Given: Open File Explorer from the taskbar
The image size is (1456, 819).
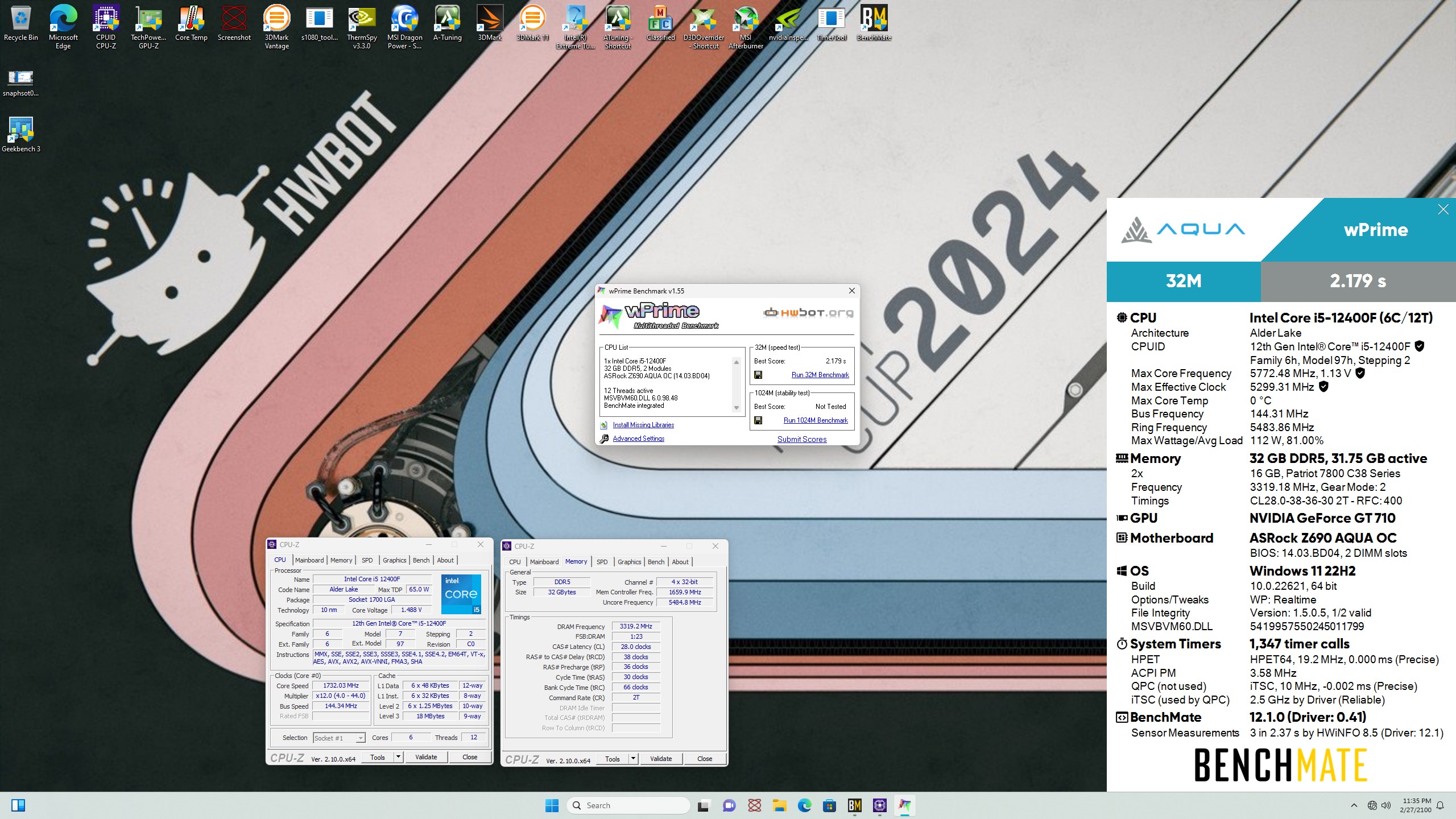Looking at the screenshot, I should pos(779,805).
